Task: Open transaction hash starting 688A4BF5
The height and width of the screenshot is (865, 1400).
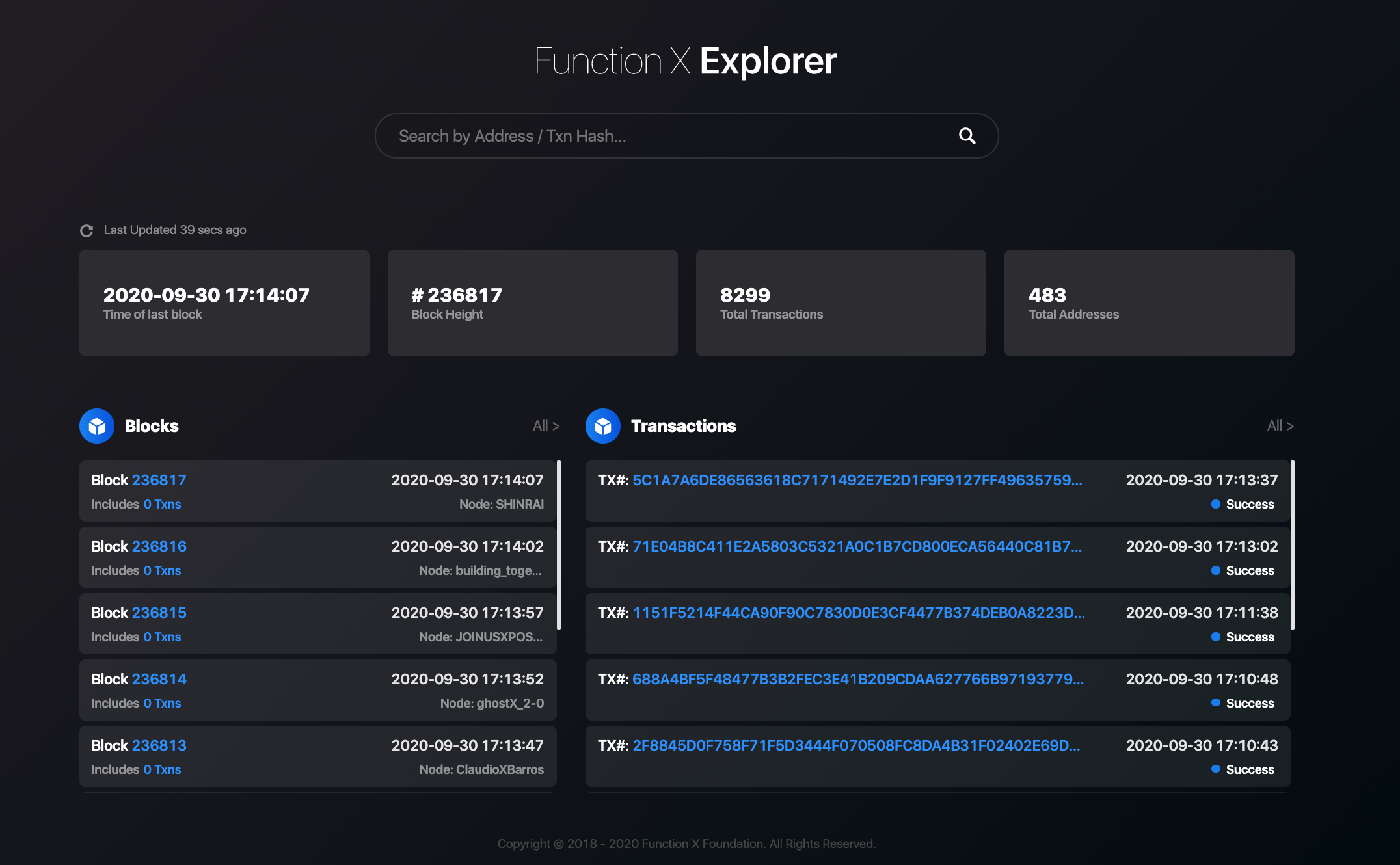Action: pos(858,679)
